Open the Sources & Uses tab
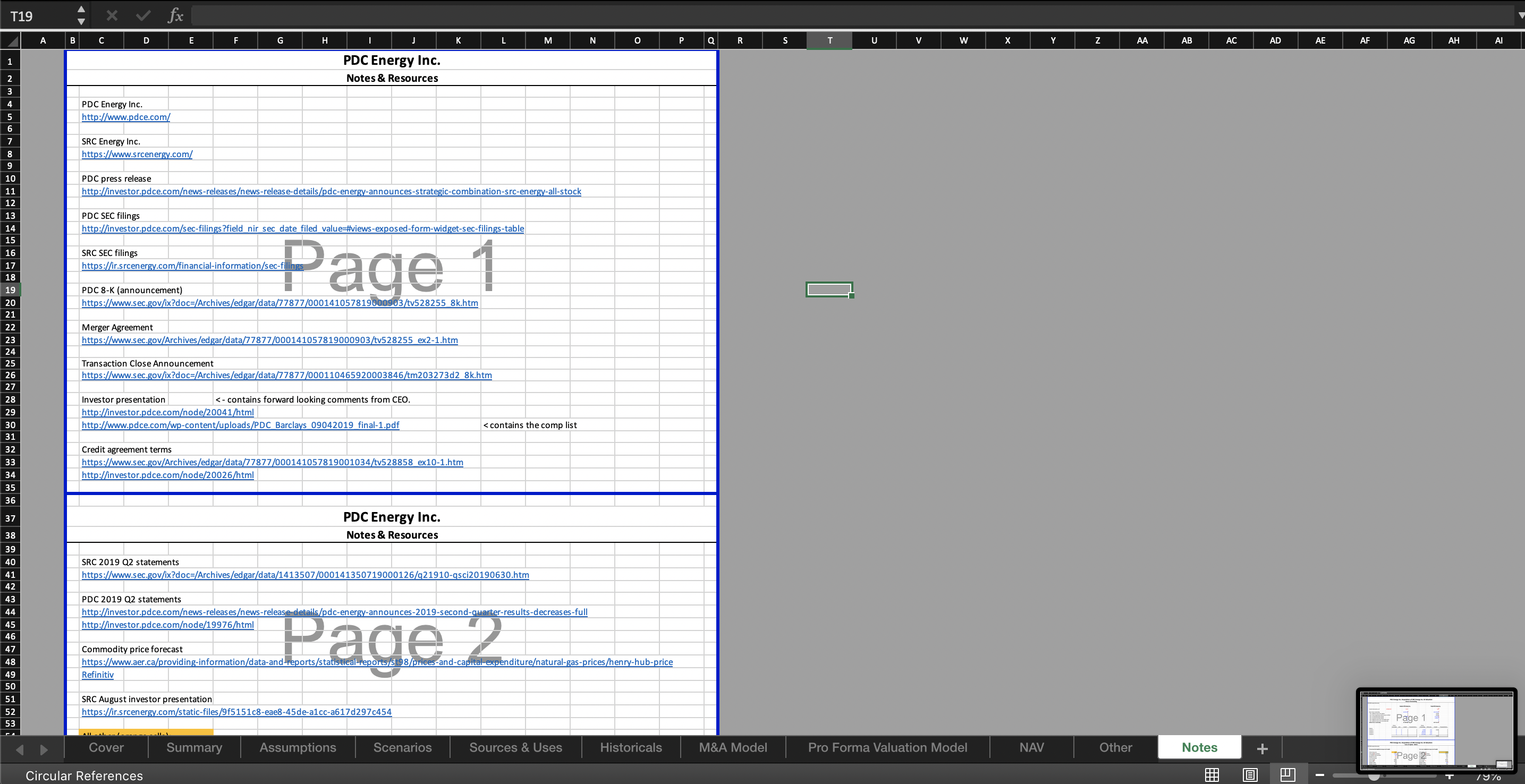The height and width of the screenshot is (784, 1525). click(x=515, y=747)
